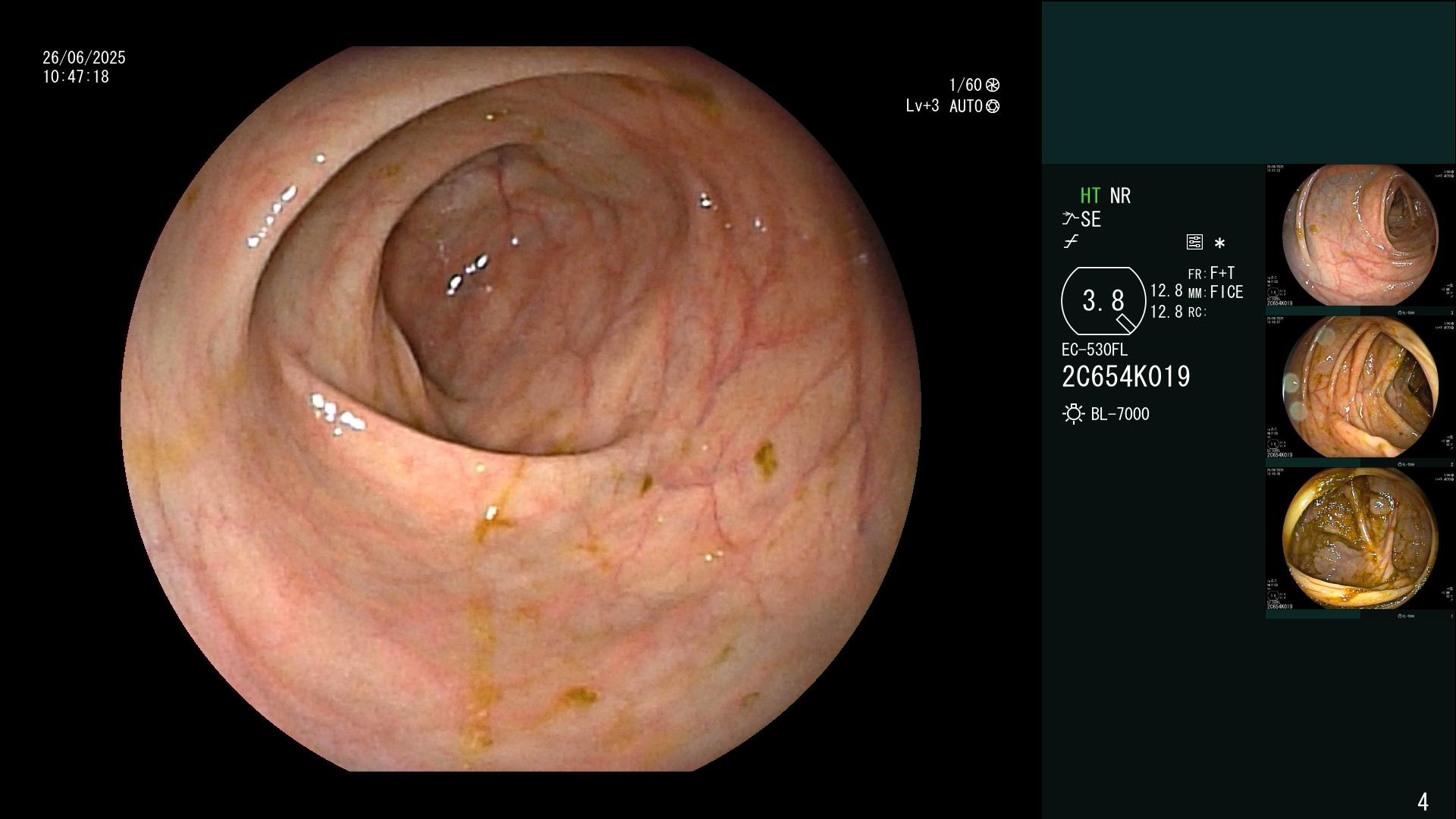Click the scope model EC-530FL

[x=1094, y=350]
